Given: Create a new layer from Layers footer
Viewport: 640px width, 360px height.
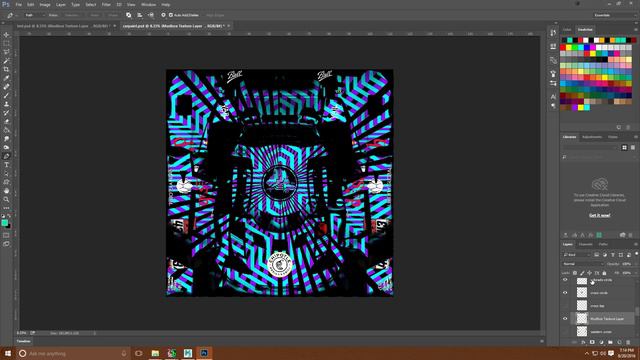Looking at the screenshot, I should click(x=619, y=342).
